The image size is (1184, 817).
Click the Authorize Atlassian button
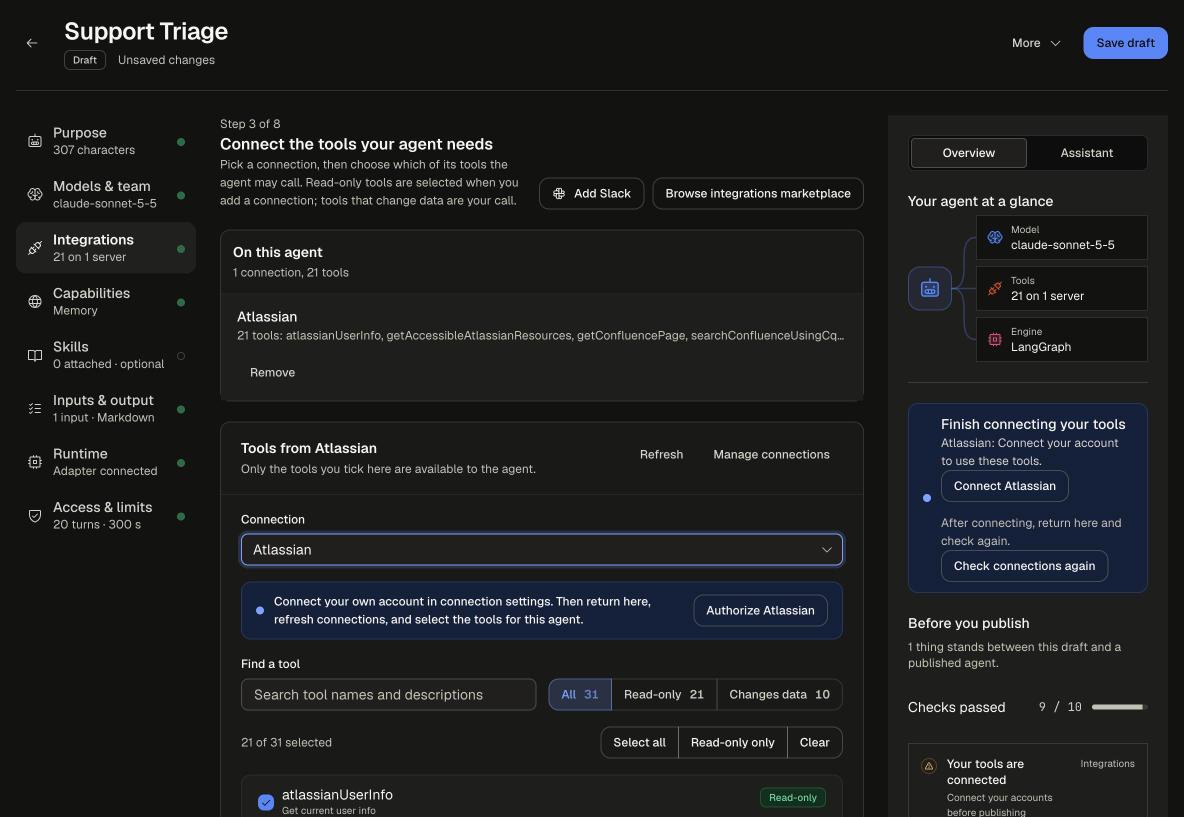(x=760, y=611)
